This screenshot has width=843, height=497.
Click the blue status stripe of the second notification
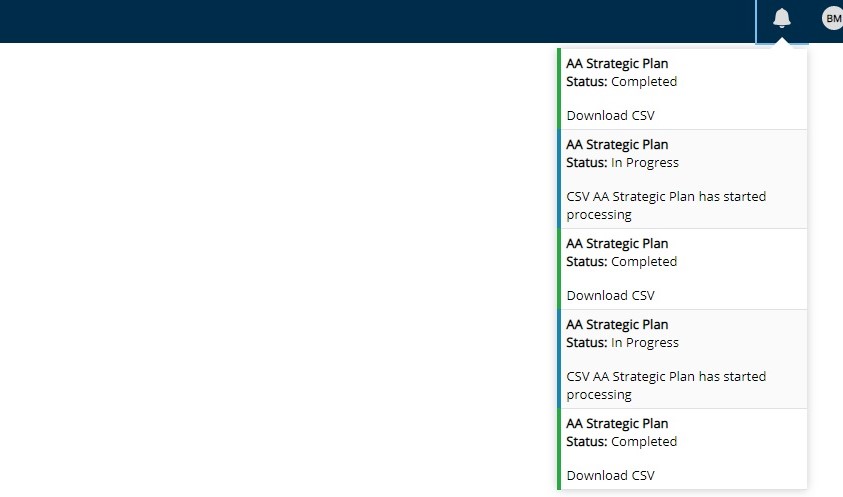(559, 179)
